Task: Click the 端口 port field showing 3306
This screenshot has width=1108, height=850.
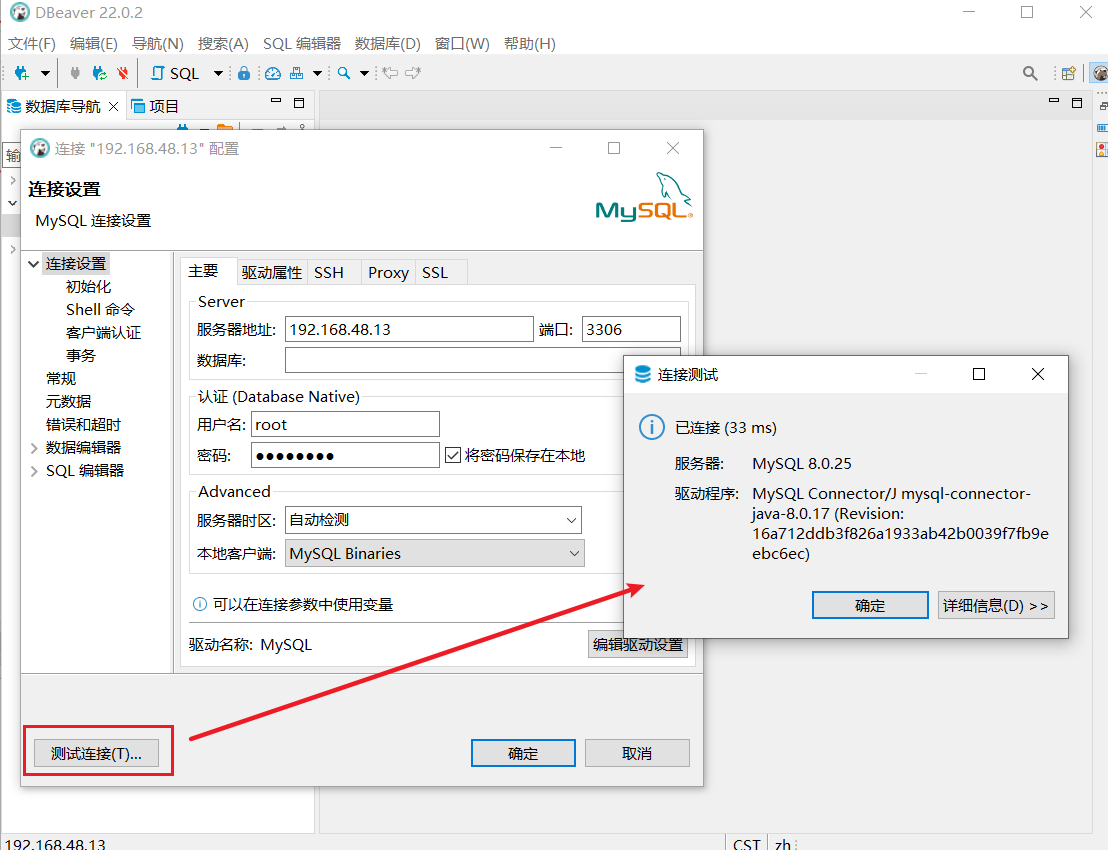Action: [631, 329]
